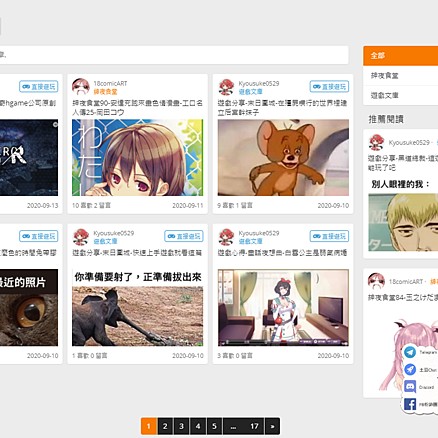Viewport: 438px width, 438px height.
Task: Open the Jerry mouse post thumbnail
Action: [x=283, y=158]
